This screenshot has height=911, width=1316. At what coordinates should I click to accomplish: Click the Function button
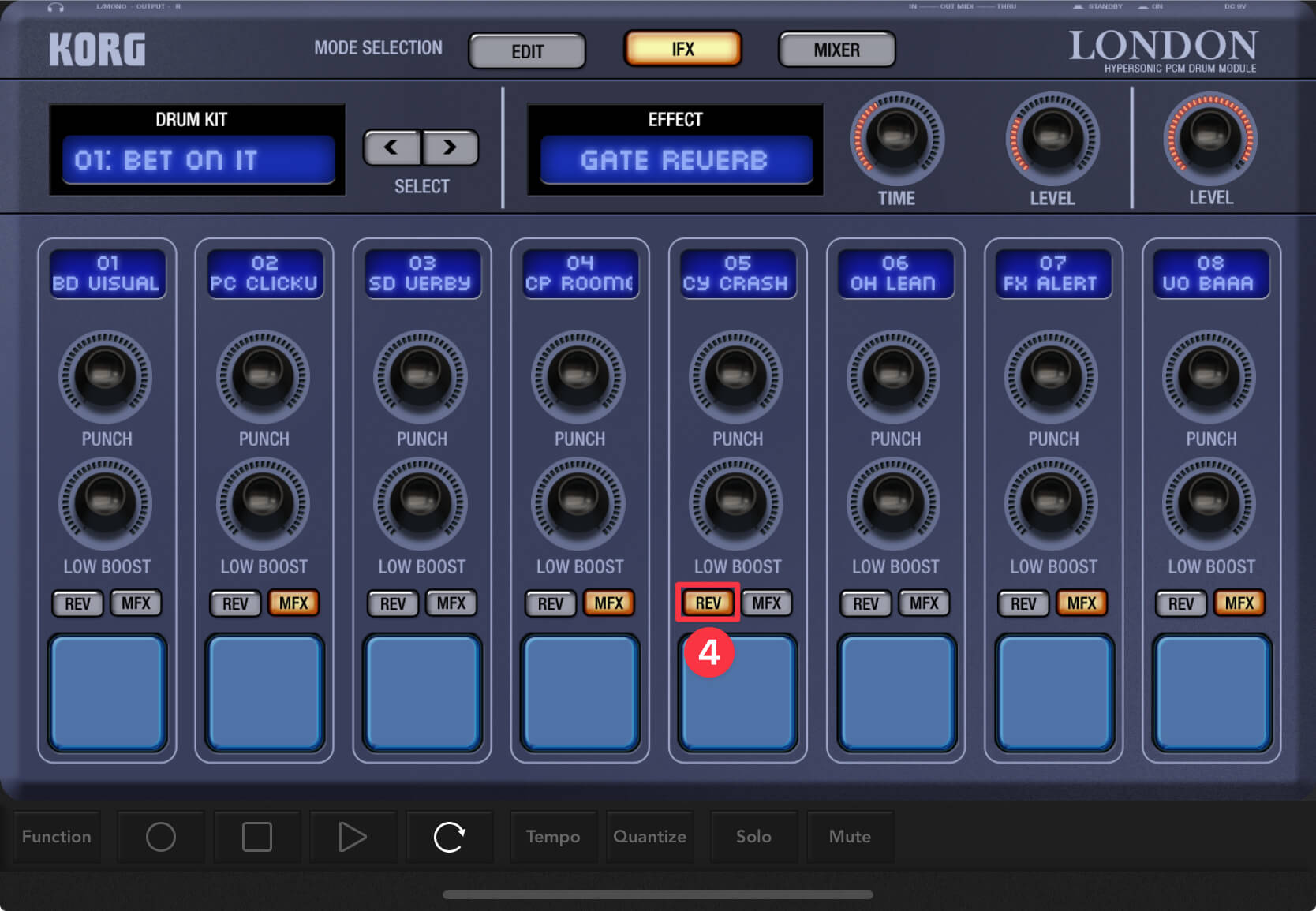click(x=57, y=837)
